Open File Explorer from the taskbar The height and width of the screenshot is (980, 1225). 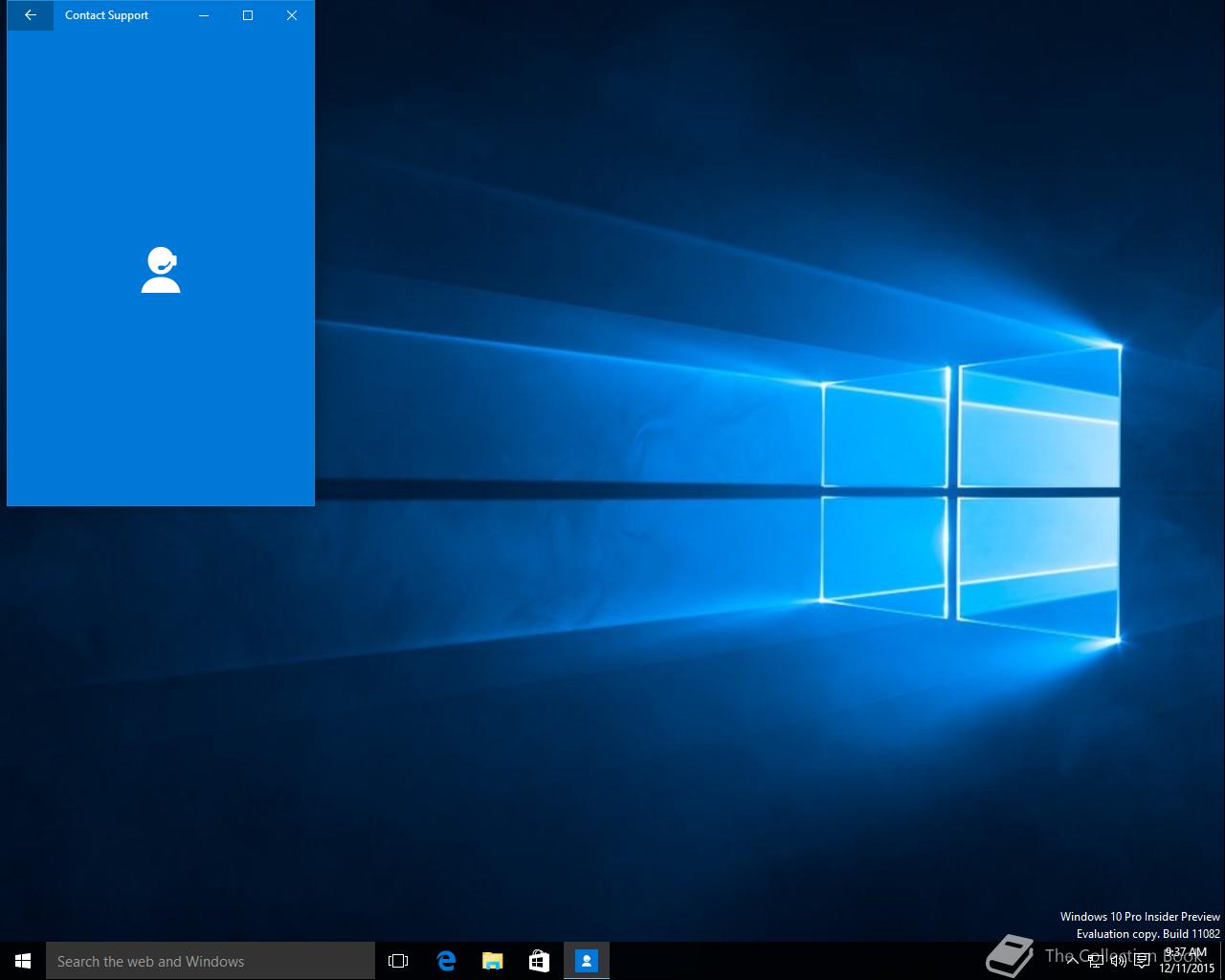point(493,961)
